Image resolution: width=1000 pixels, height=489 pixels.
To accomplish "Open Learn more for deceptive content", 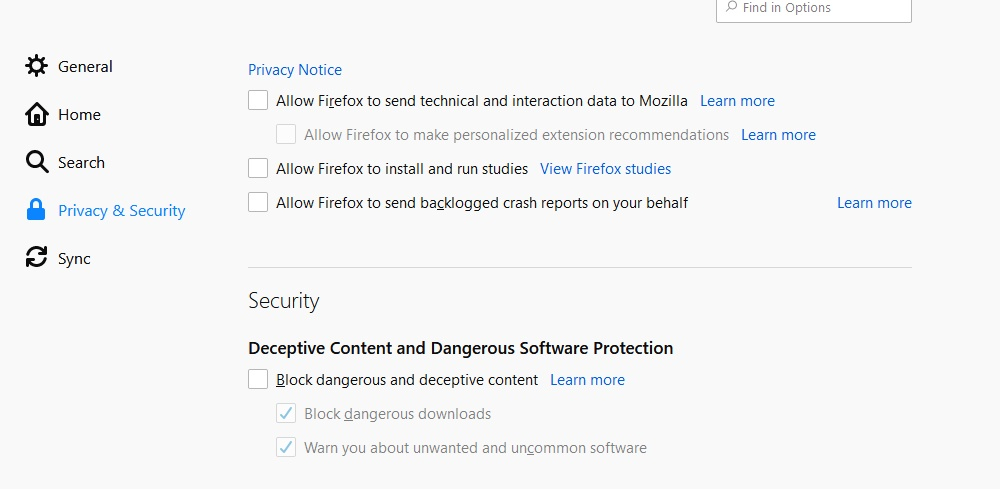I will tap(587, 380).
